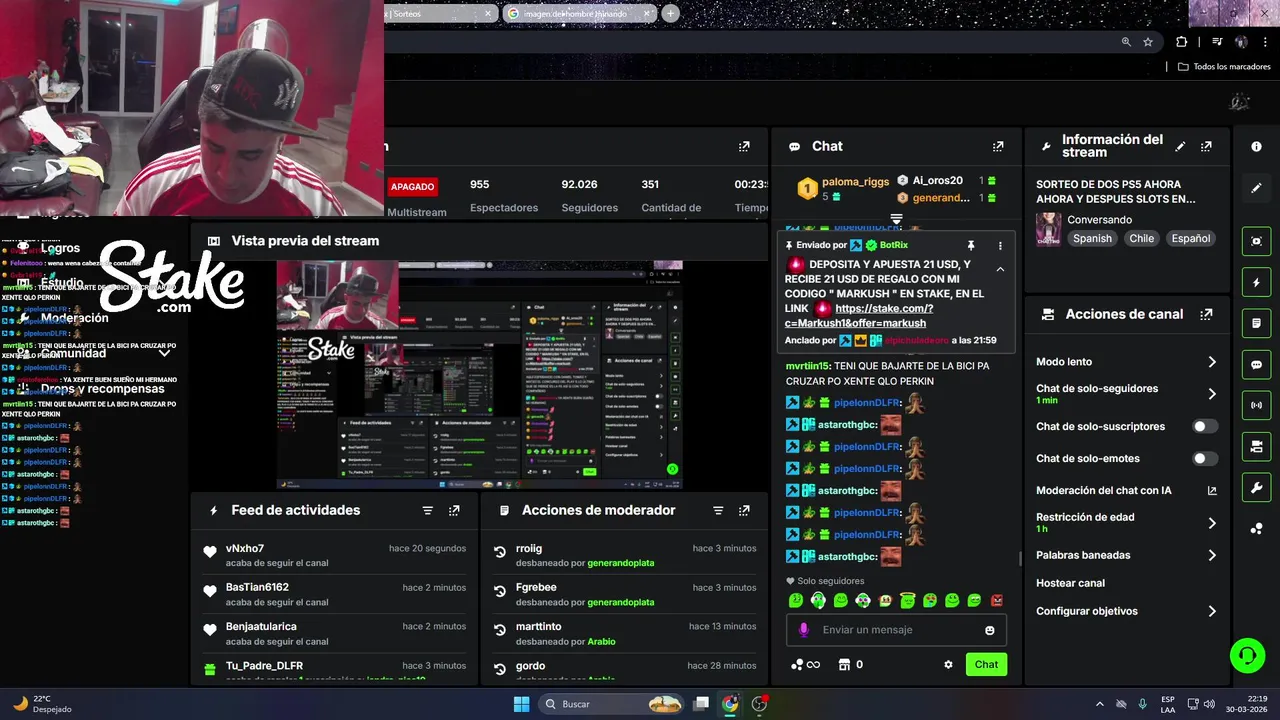The image size is (1280, 720).
Task: Collapse the pinned BotRix message
Action: (1000, 269)
